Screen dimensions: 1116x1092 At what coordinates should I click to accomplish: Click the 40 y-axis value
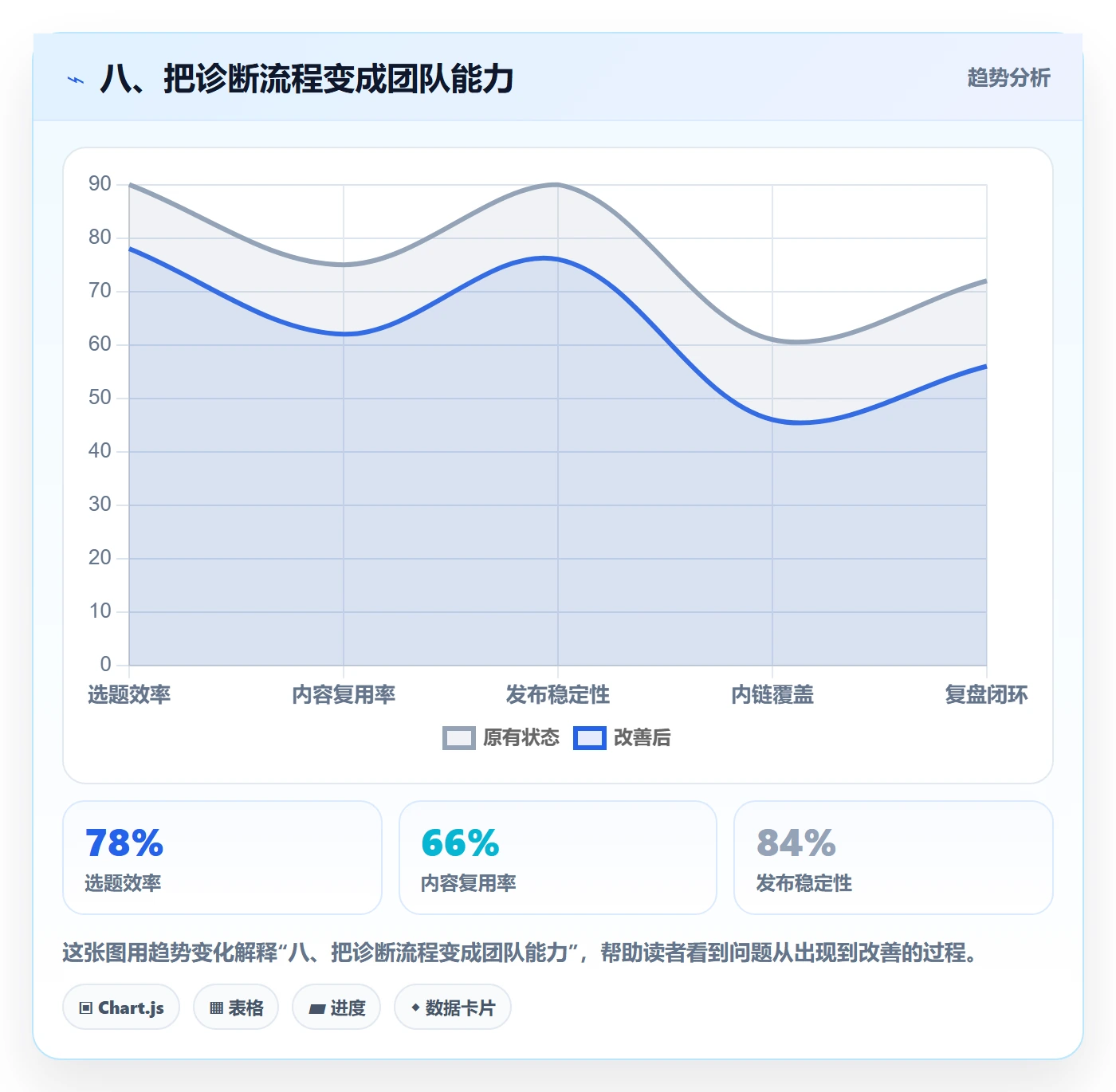tap(100, 451)
